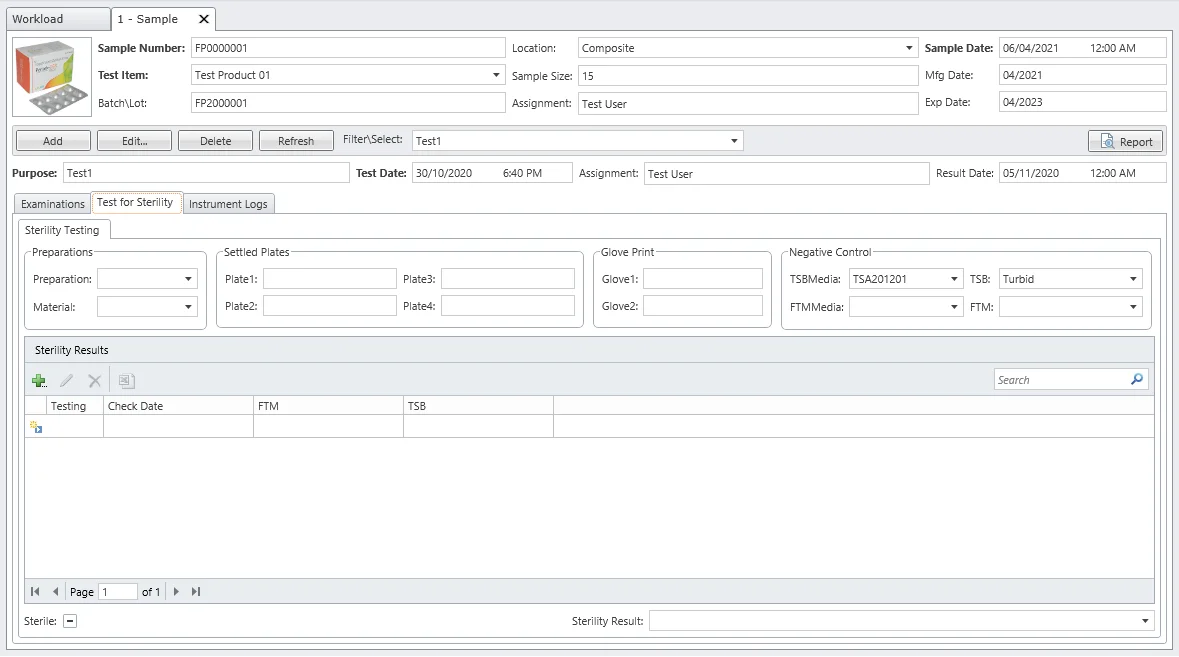Viewport: 1179px width, 657px height.
Task: Close the 1 - Sample tab
Action: [204, 19]
